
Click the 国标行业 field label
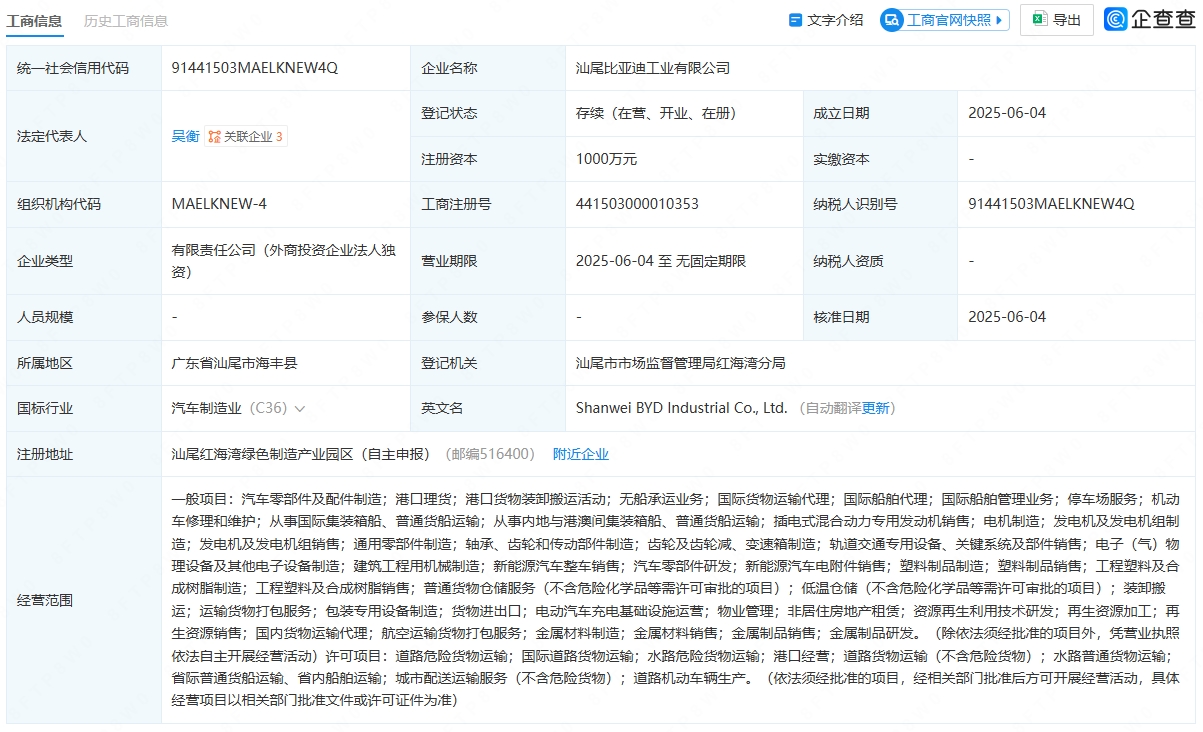pos(45,408)
